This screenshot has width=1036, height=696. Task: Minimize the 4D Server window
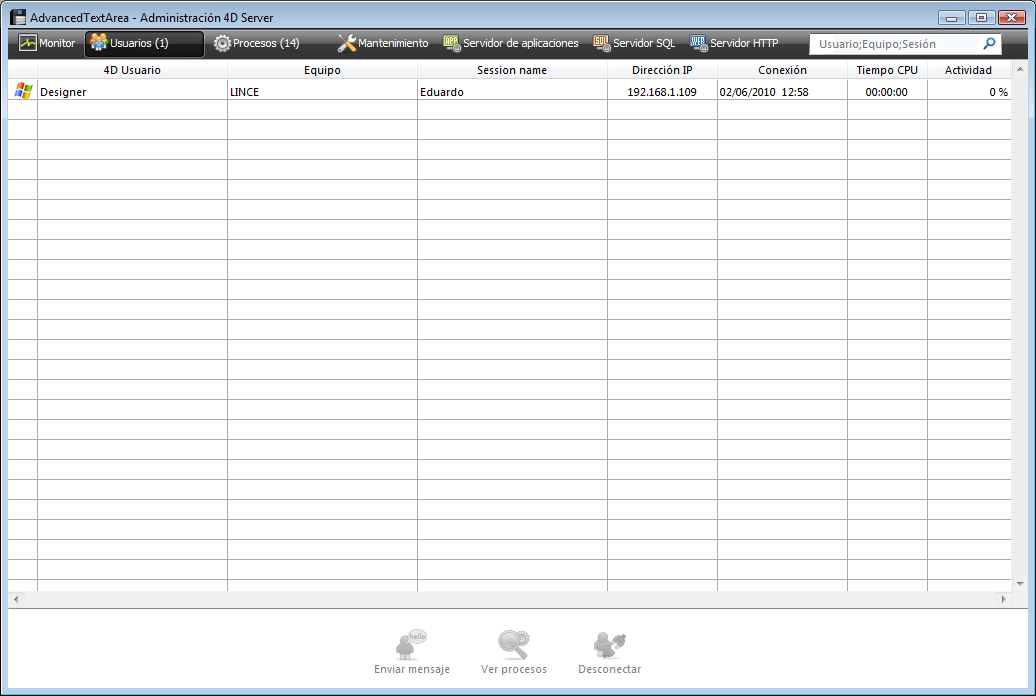(951, 18)
